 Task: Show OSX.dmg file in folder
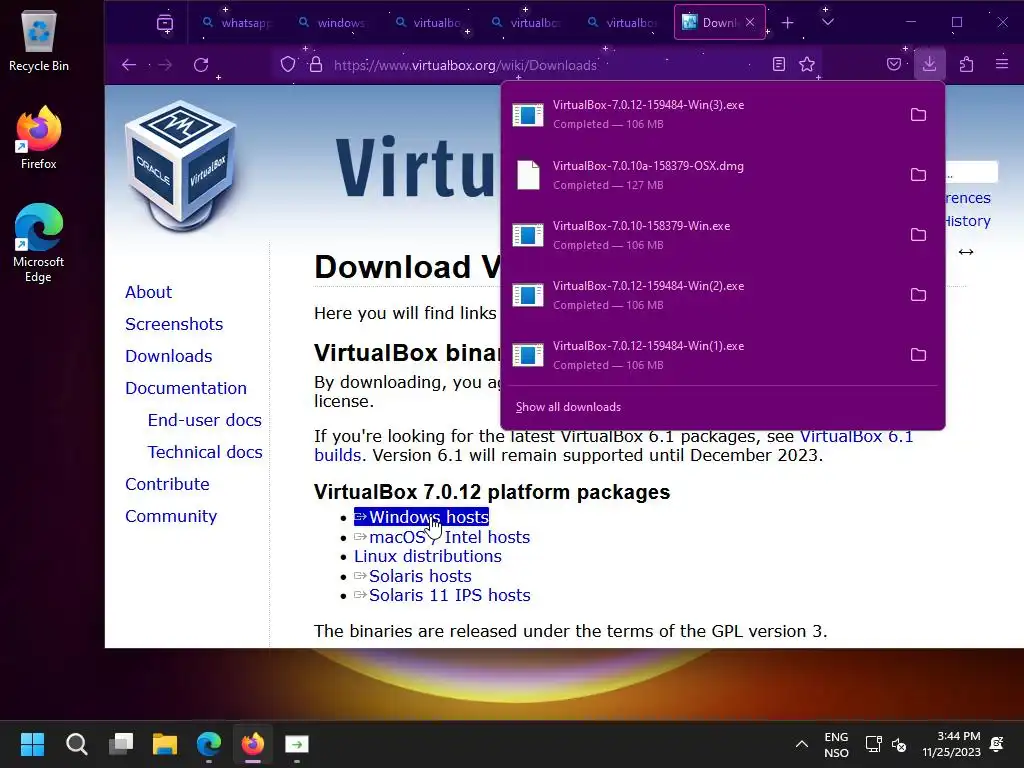click(918, 175)
